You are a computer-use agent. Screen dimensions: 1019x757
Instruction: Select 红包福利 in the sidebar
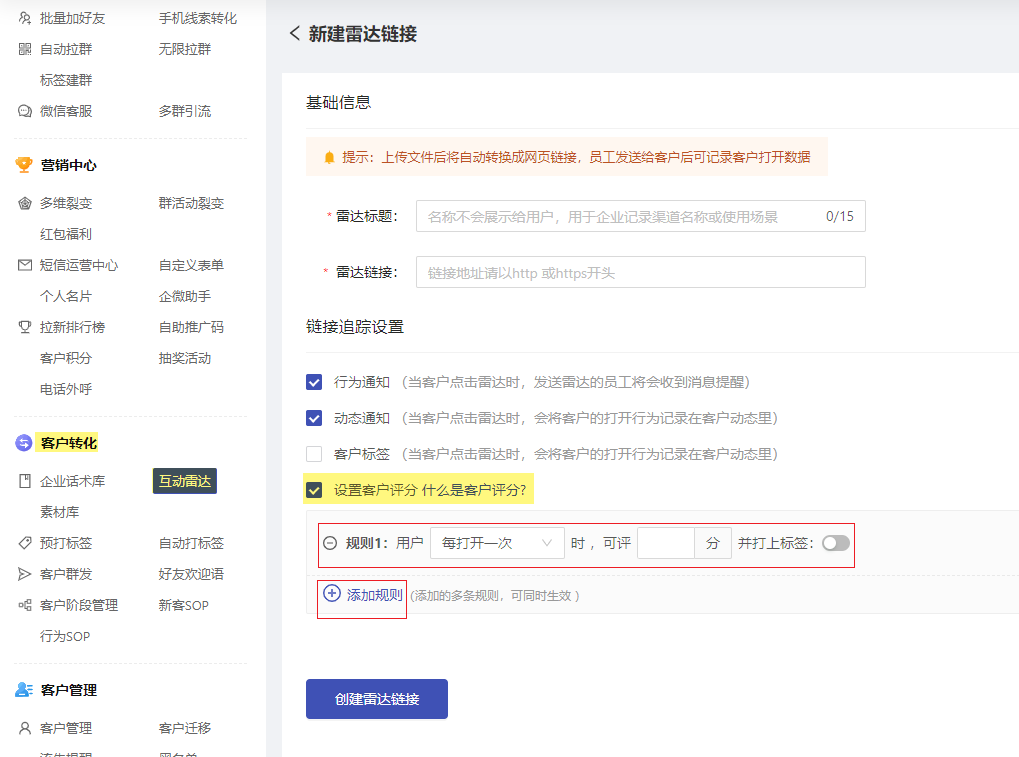pos(66,235)
